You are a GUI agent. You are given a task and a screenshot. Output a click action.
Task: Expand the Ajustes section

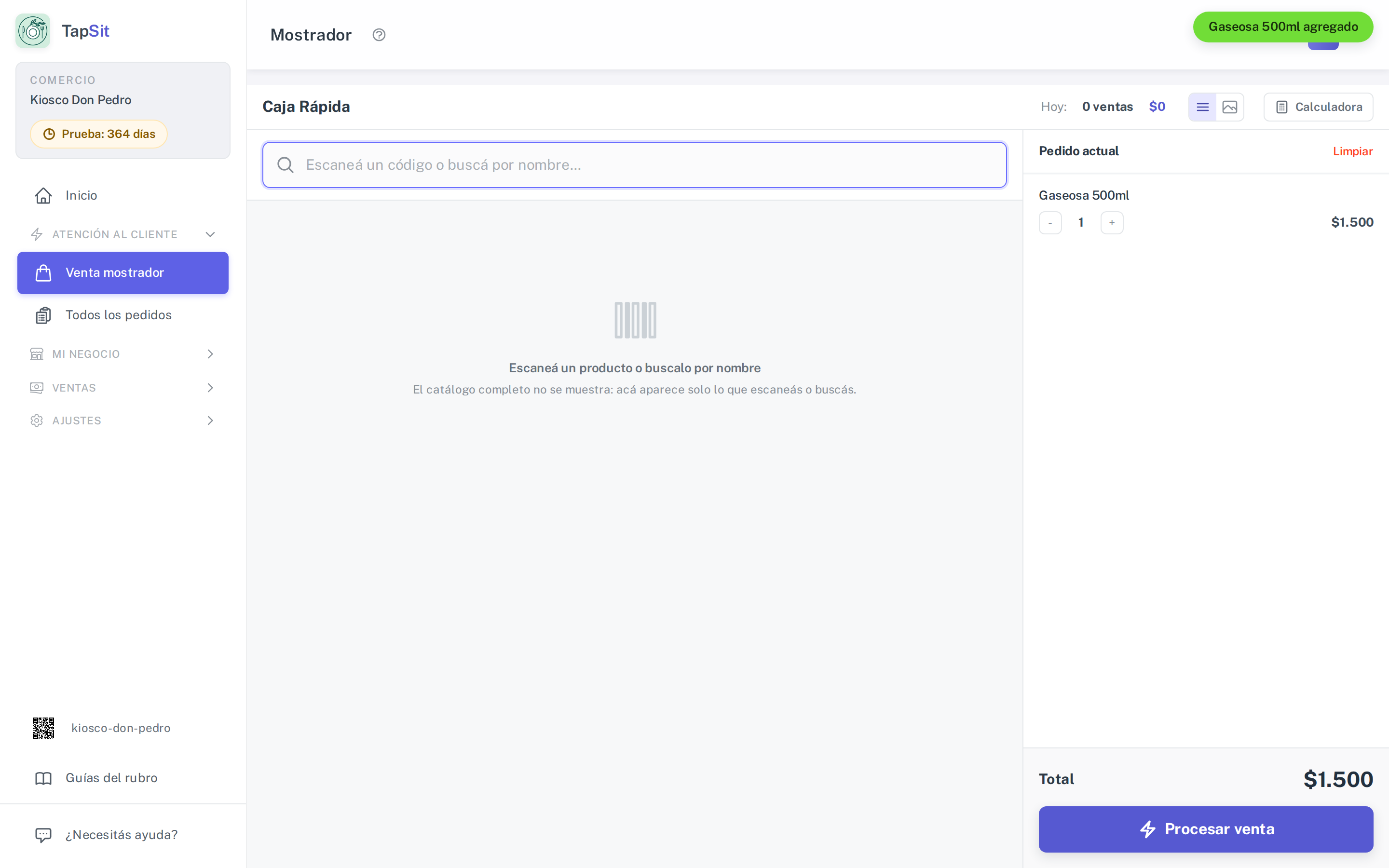123,420
